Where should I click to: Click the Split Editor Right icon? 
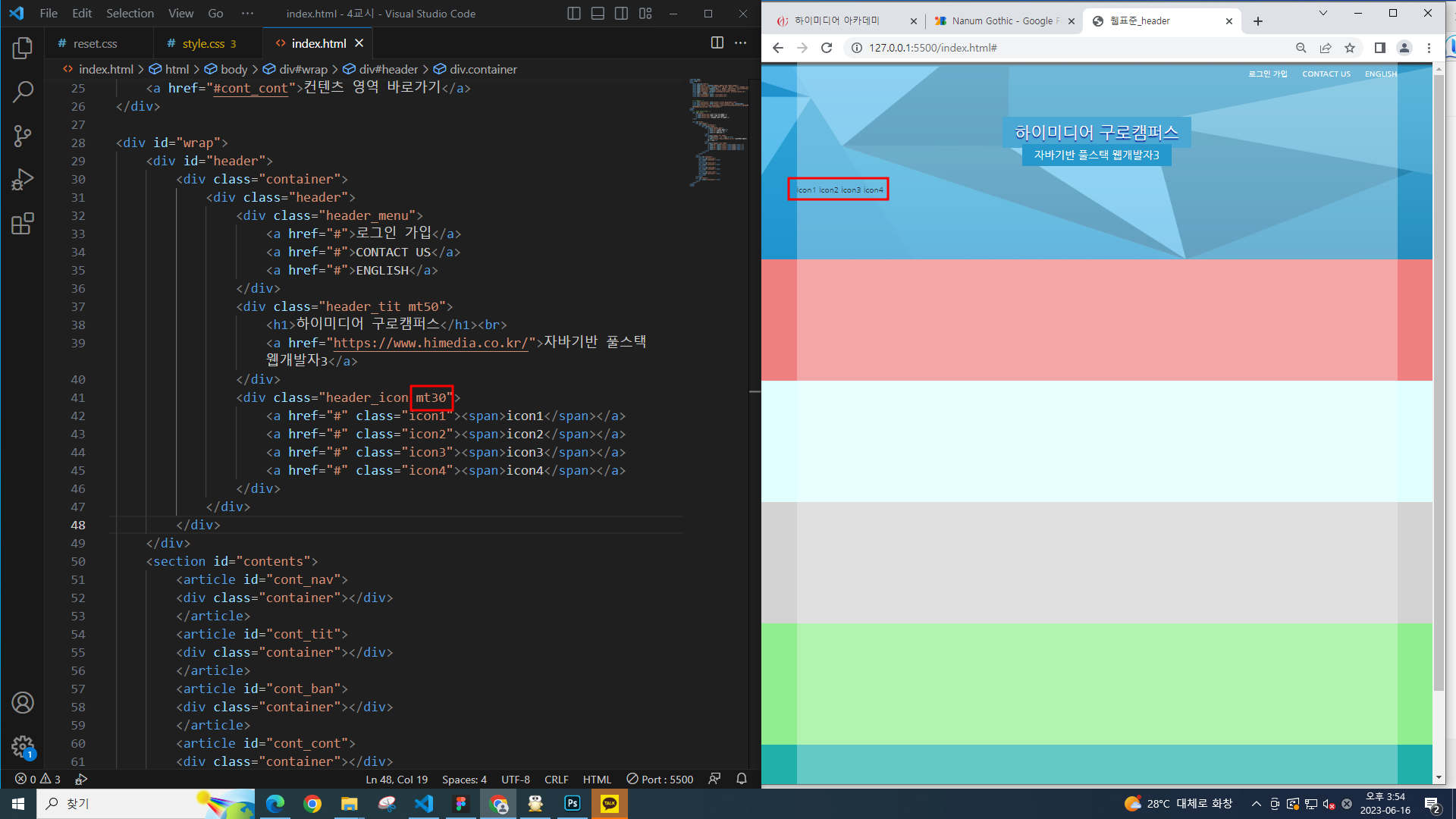point(717,43)
